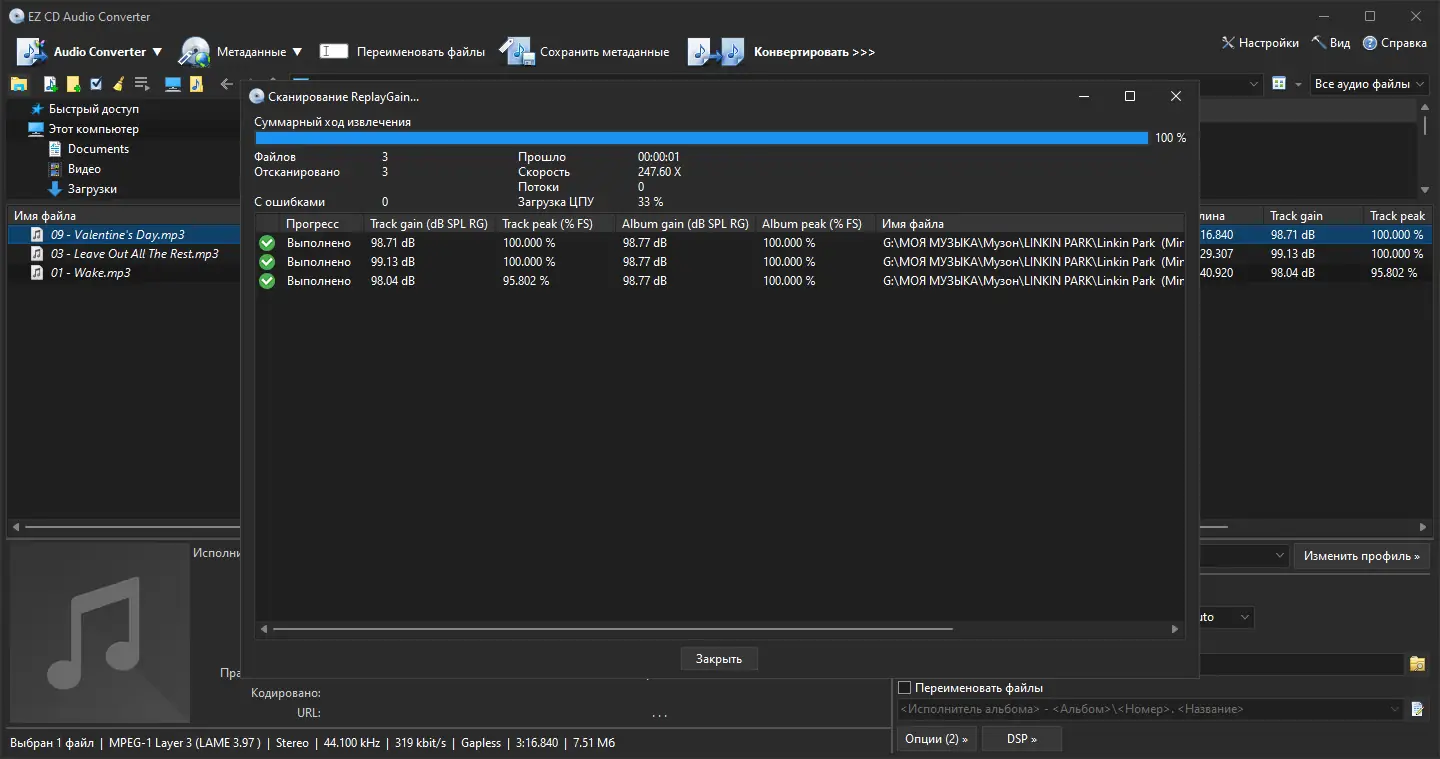The image size is (1440, 759).
Task: Open the view layout dropdown arrow
Action: (x=1298, y=84)
